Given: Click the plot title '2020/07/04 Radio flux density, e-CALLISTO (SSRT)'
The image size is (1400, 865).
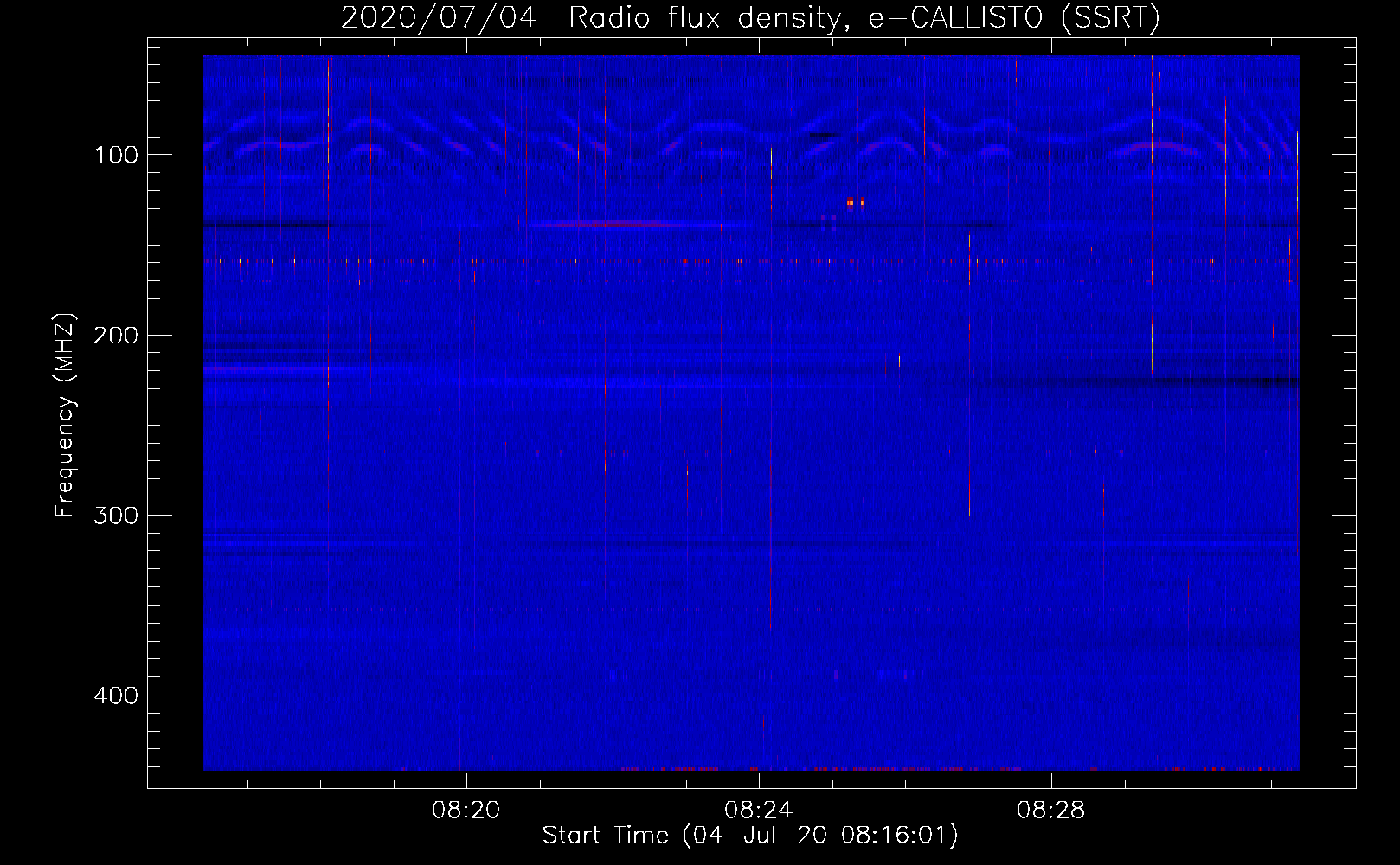Looking at the screenshot, I should click(x=750, y=17).
